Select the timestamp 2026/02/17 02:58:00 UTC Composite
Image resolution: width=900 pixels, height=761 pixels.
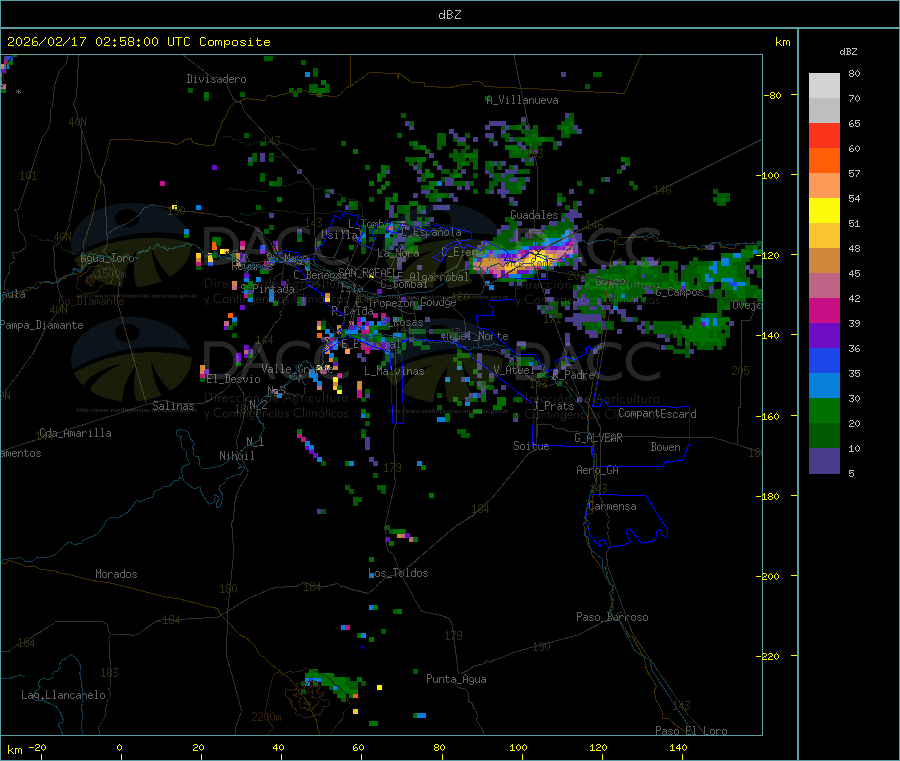click(138, 42)
